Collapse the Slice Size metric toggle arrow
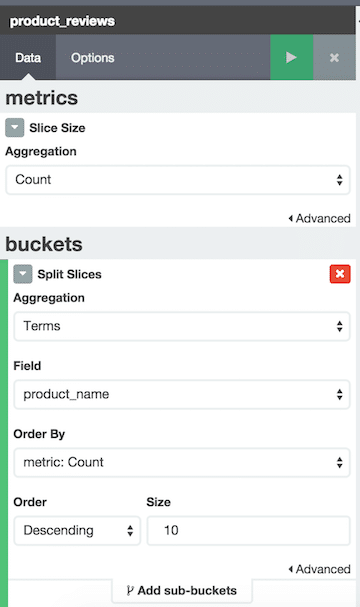The height and width of the screenshot is (607, 360). pyautogui.click(x=15, y=128)
